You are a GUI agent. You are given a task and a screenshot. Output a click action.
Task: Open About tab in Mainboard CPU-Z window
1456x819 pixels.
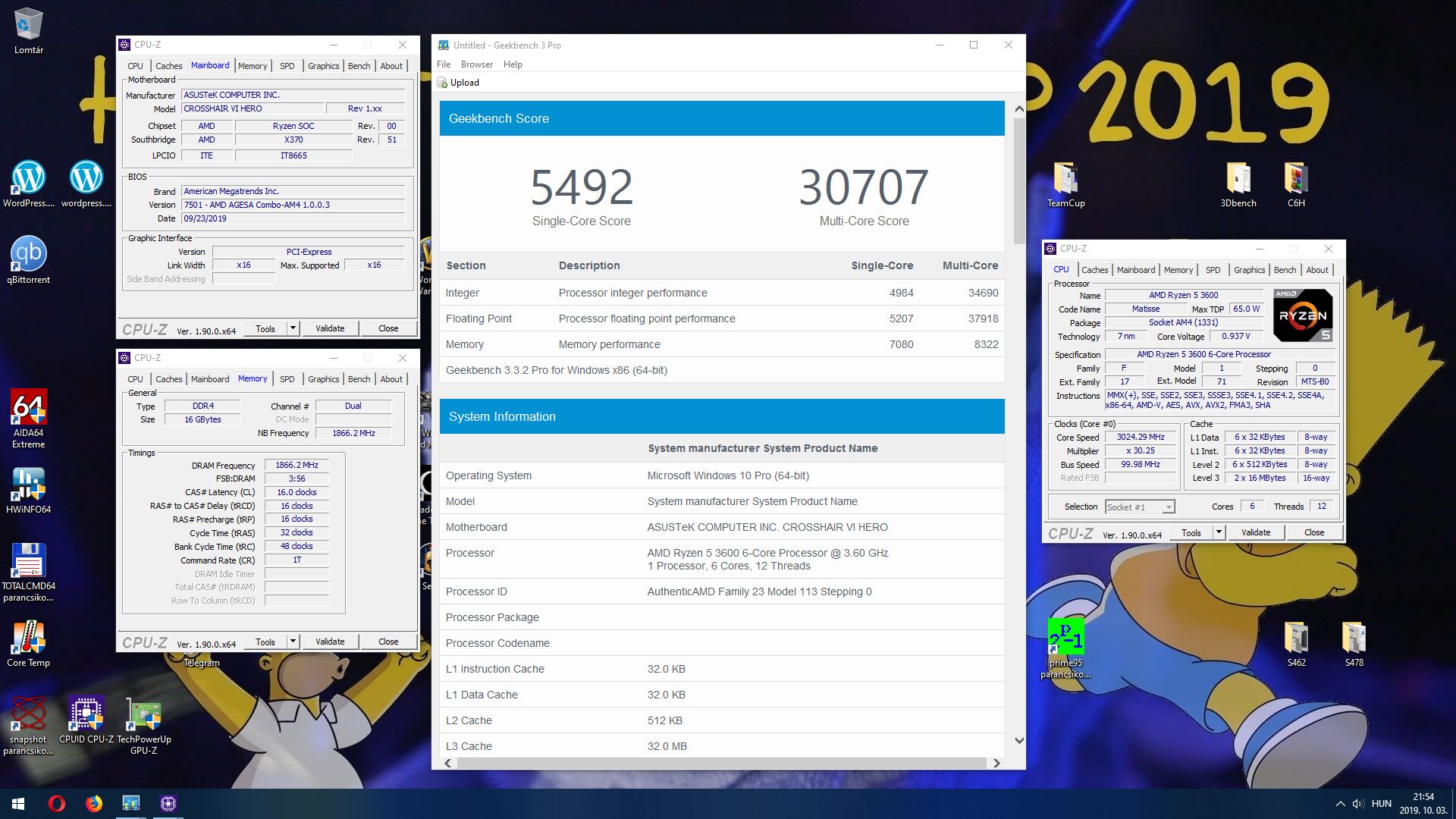(x=391, y=66)
